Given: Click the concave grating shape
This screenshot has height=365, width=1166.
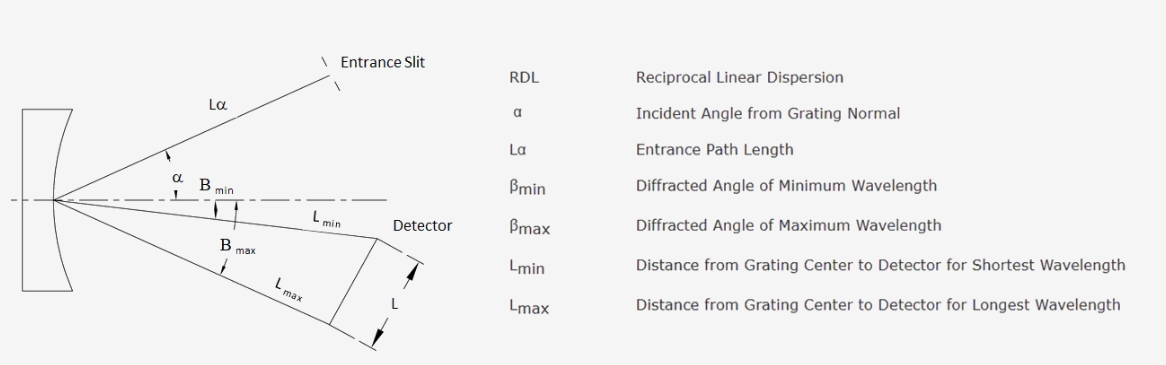Looking at the screenshot, I should pyautogui.click(x=47, y=199).
